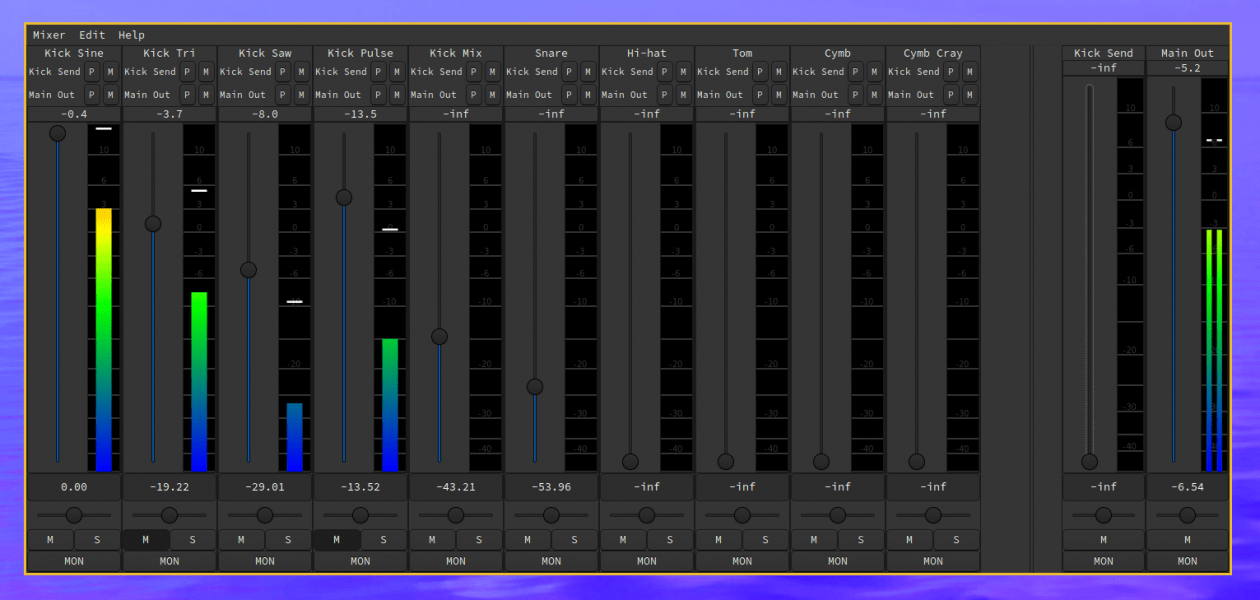The height and width of the screenshot is (600, 1260).
Task: Toggle the Main Out P button on Kick Mix
Action: 474,95
